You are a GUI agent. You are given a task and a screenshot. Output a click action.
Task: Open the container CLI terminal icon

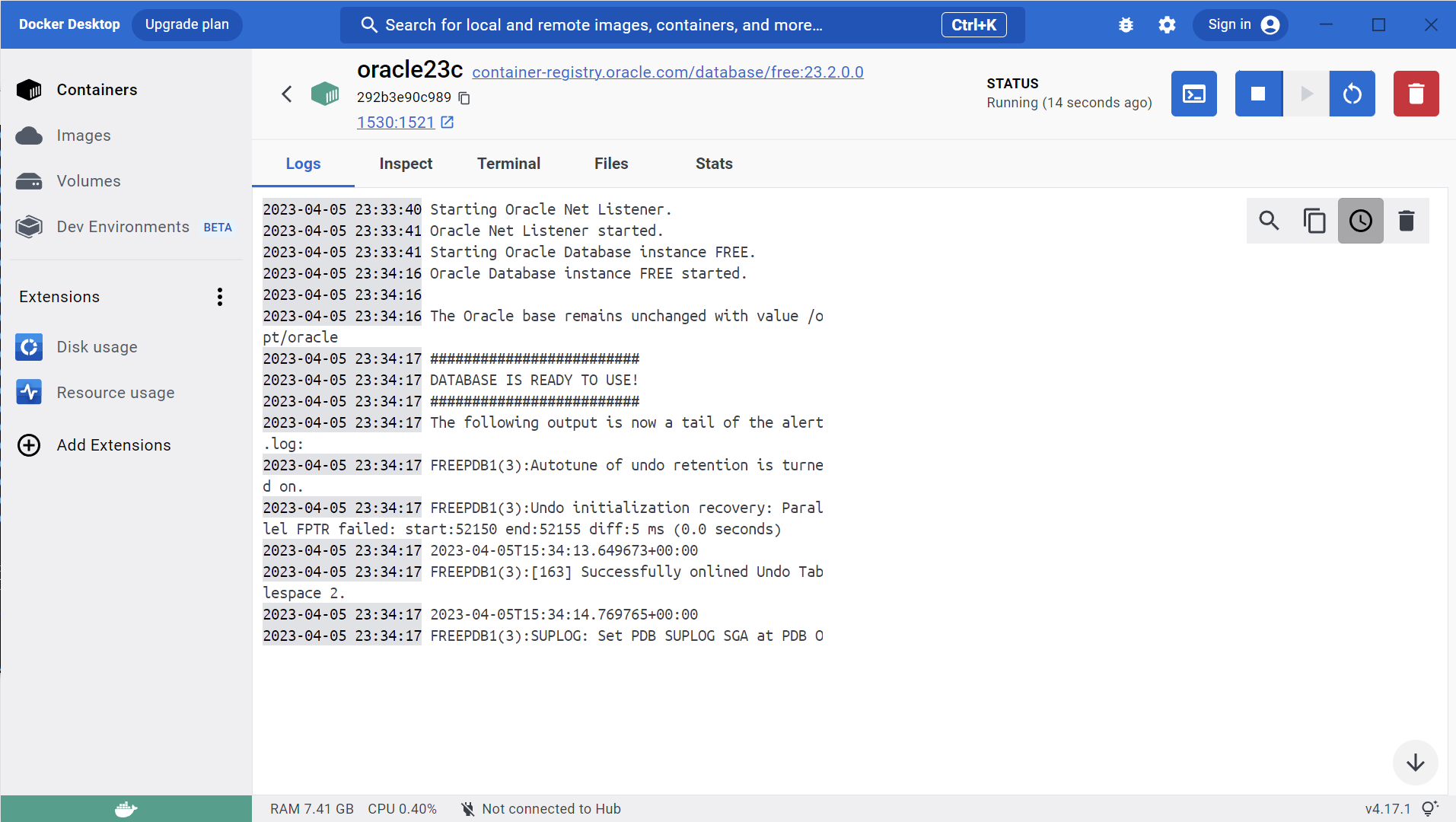pyautogui.click(x=1193, y=94)
